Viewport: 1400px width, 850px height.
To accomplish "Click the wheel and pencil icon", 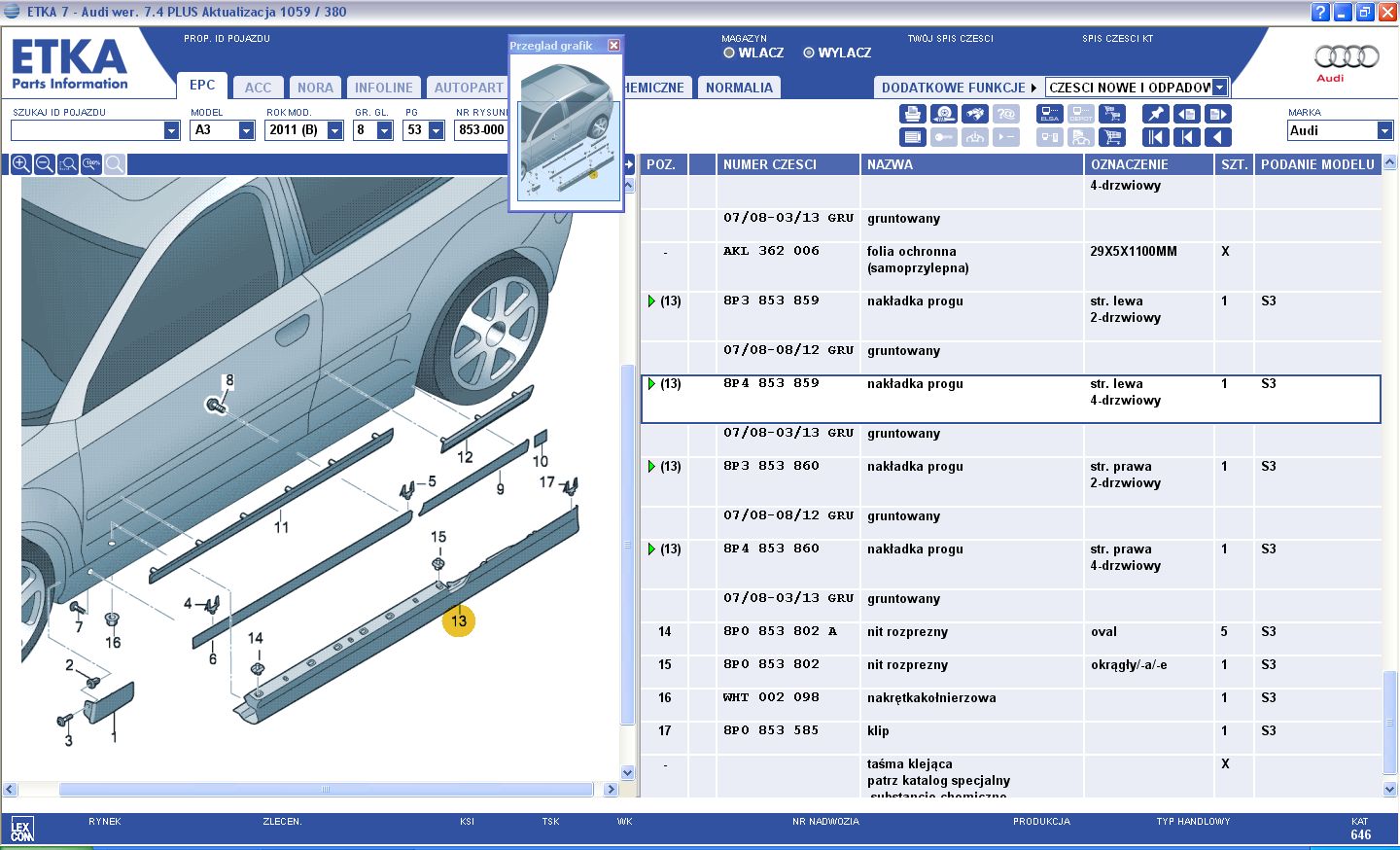I will click(x=944, y=114).
